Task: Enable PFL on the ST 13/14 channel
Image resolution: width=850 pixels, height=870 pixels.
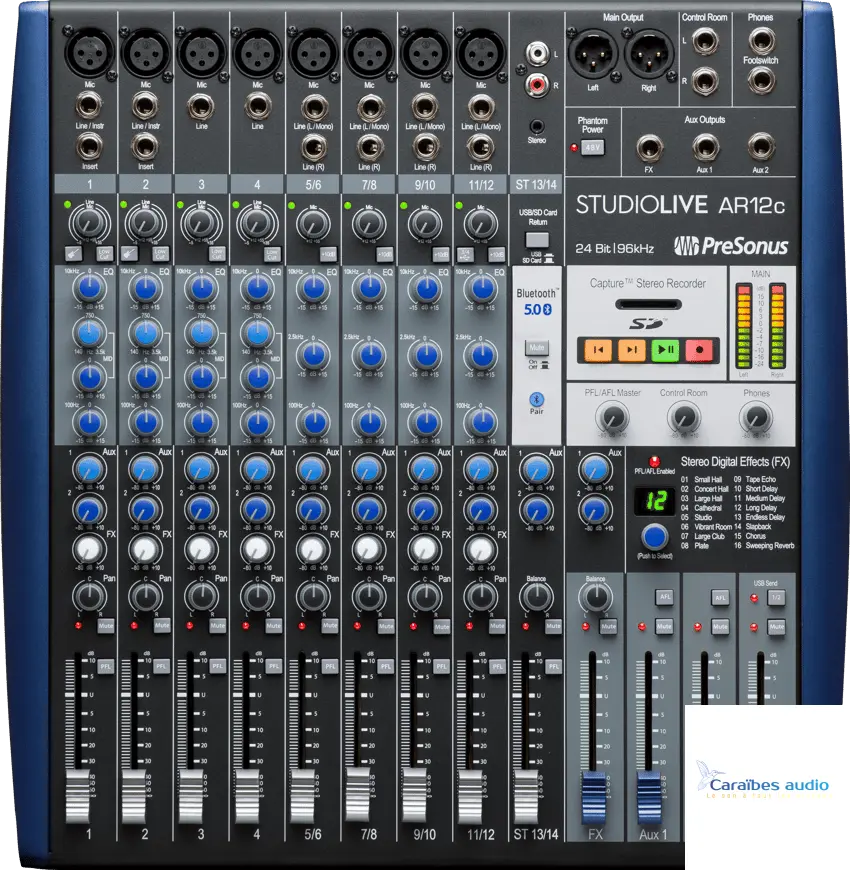Action: [553, 666]
